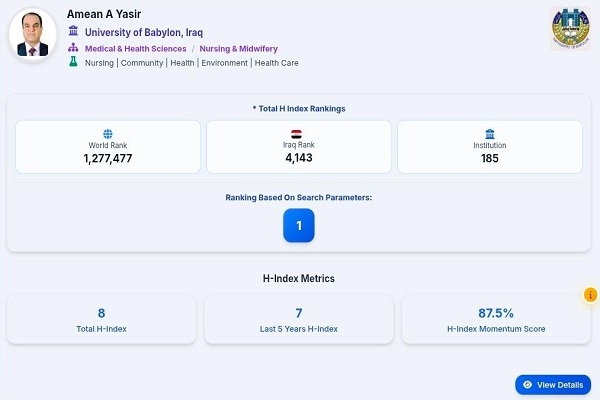Viewport: 600px width, 400px height.
Task: Open Amean A Yasir's profile photo
Action: 33,34
